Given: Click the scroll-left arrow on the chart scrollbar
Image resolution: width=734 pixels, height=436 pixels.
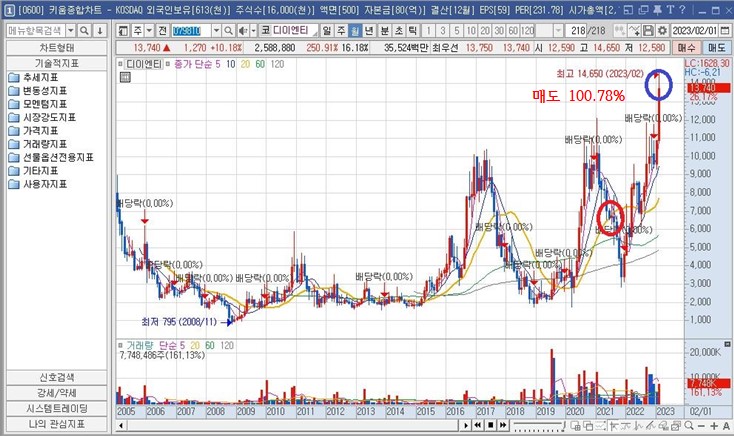Looking at the screenshot, I should [x=121, y=425].
